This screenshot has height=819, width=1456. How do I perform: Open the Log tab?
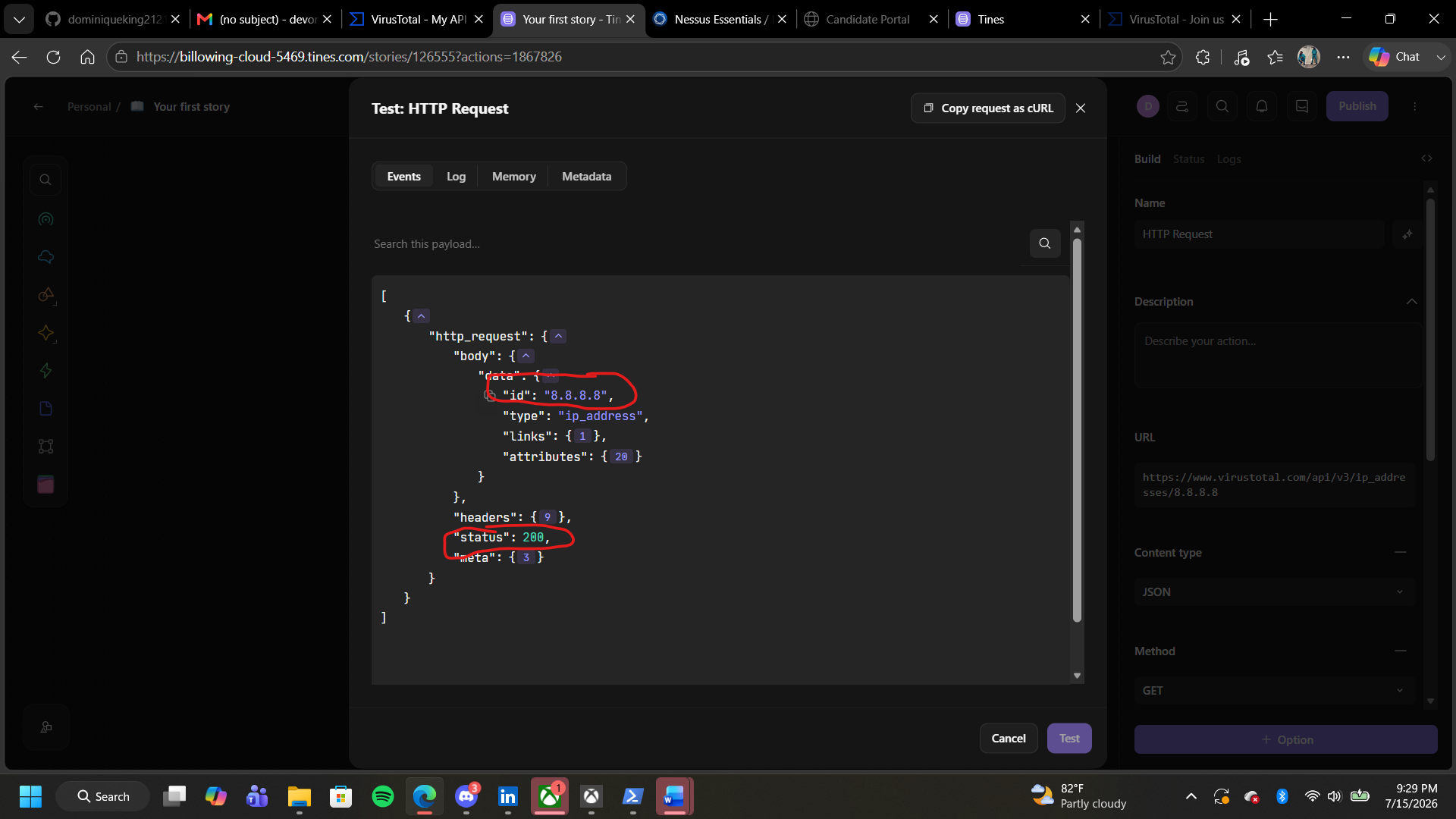(456, 176)
